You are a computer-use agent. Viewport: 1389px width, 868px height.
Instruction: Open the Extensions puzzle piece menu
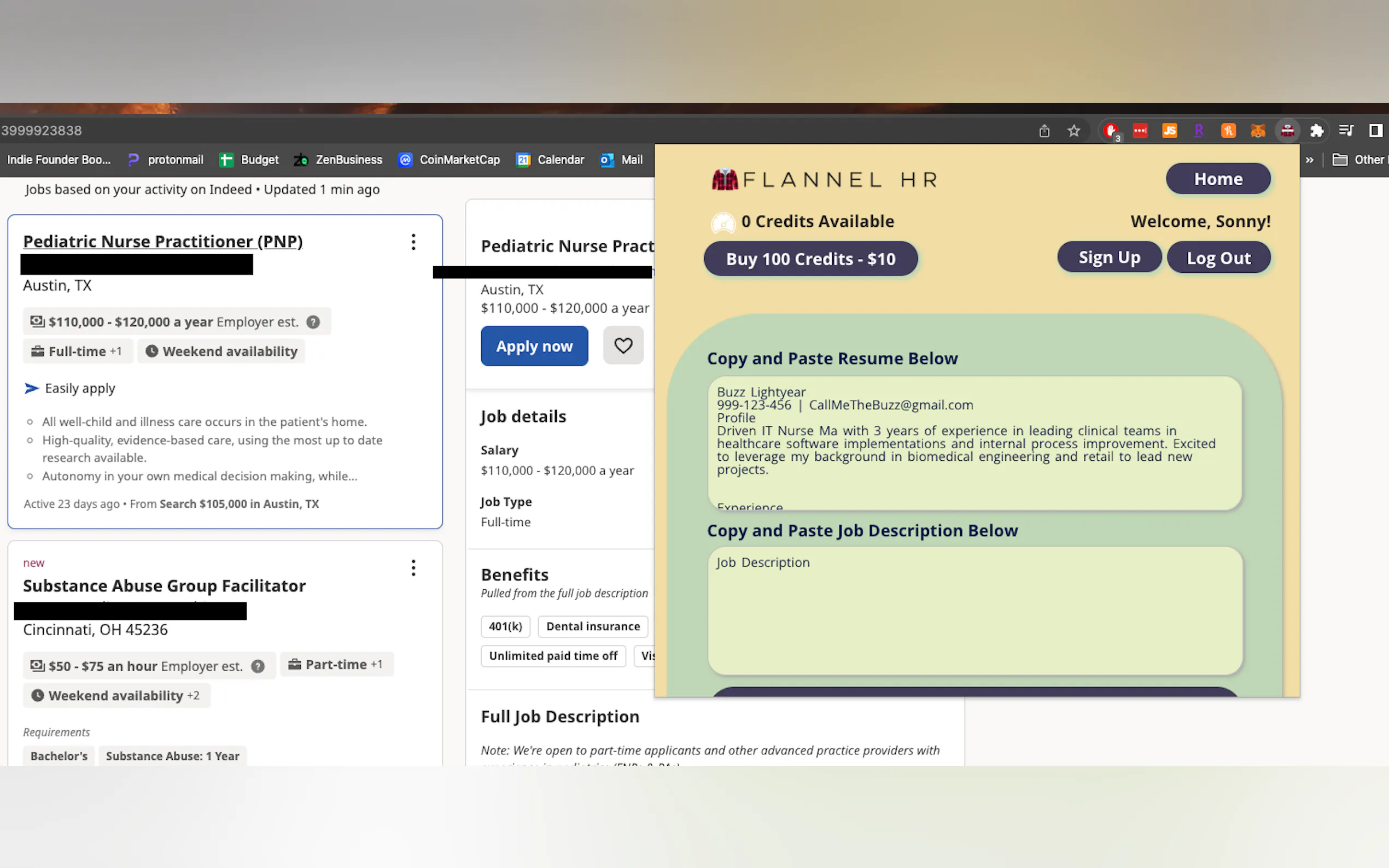(1316, 131)
